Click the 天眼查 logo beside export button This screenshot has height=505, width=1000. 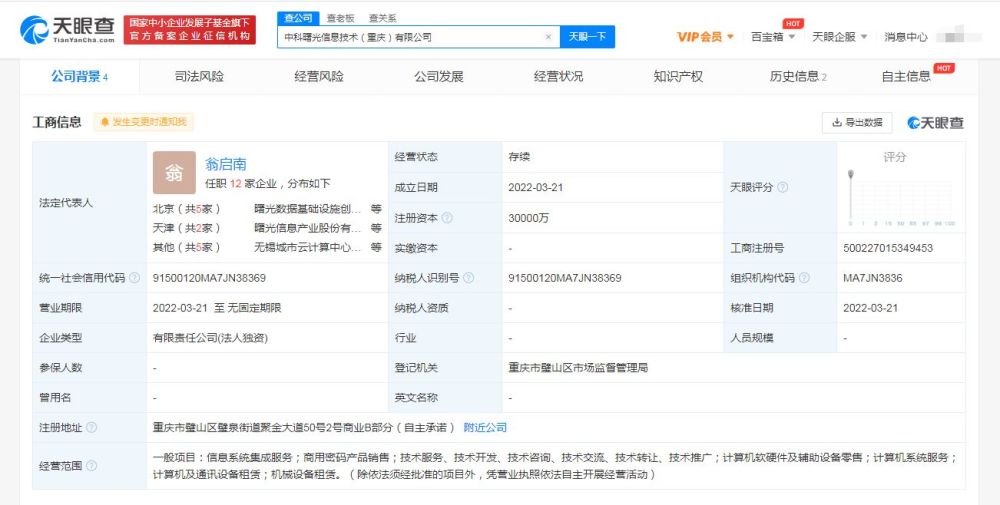(x=936, y=122)
